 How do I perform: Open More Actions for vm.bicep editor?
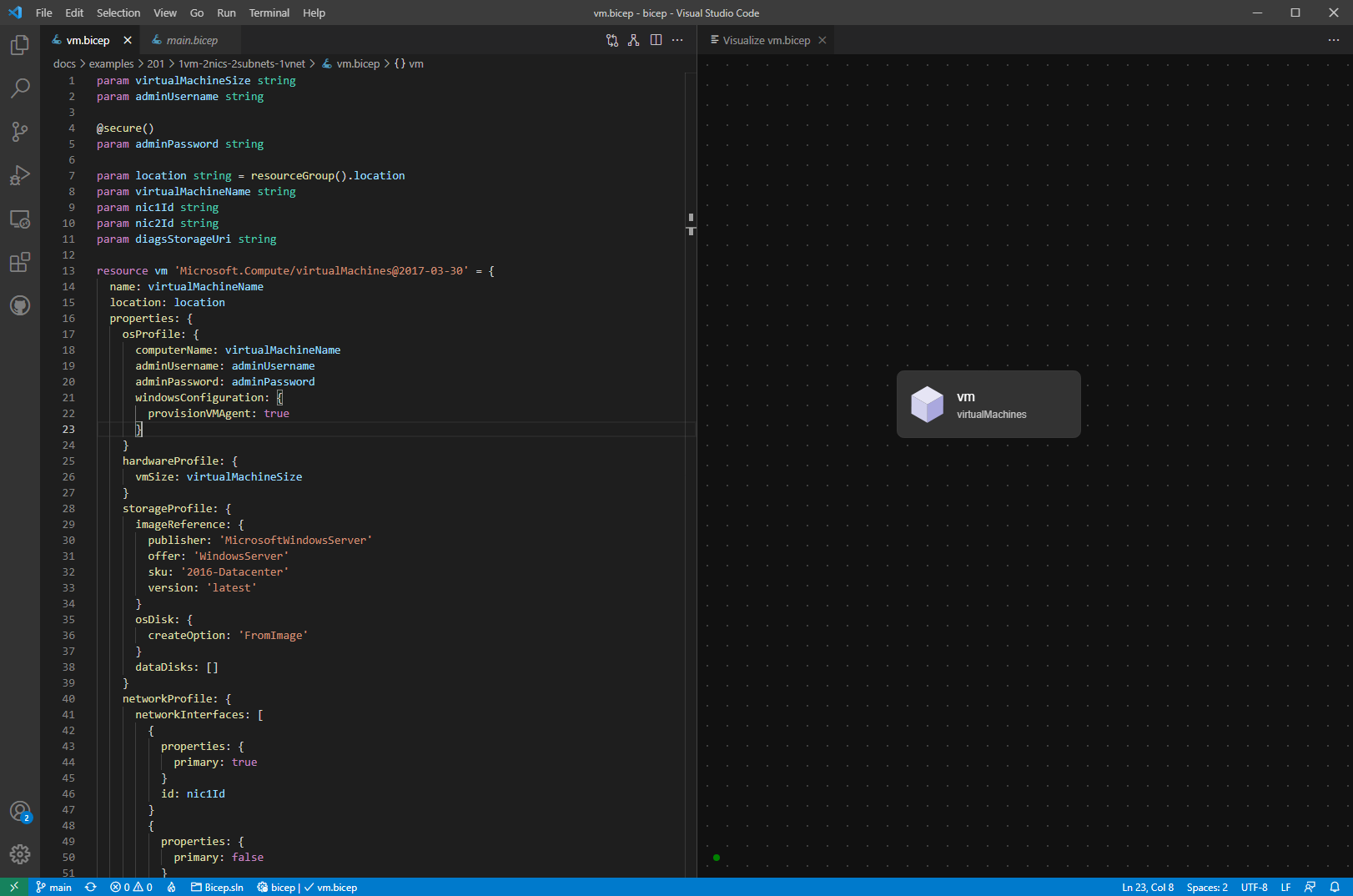click(677, 40)
